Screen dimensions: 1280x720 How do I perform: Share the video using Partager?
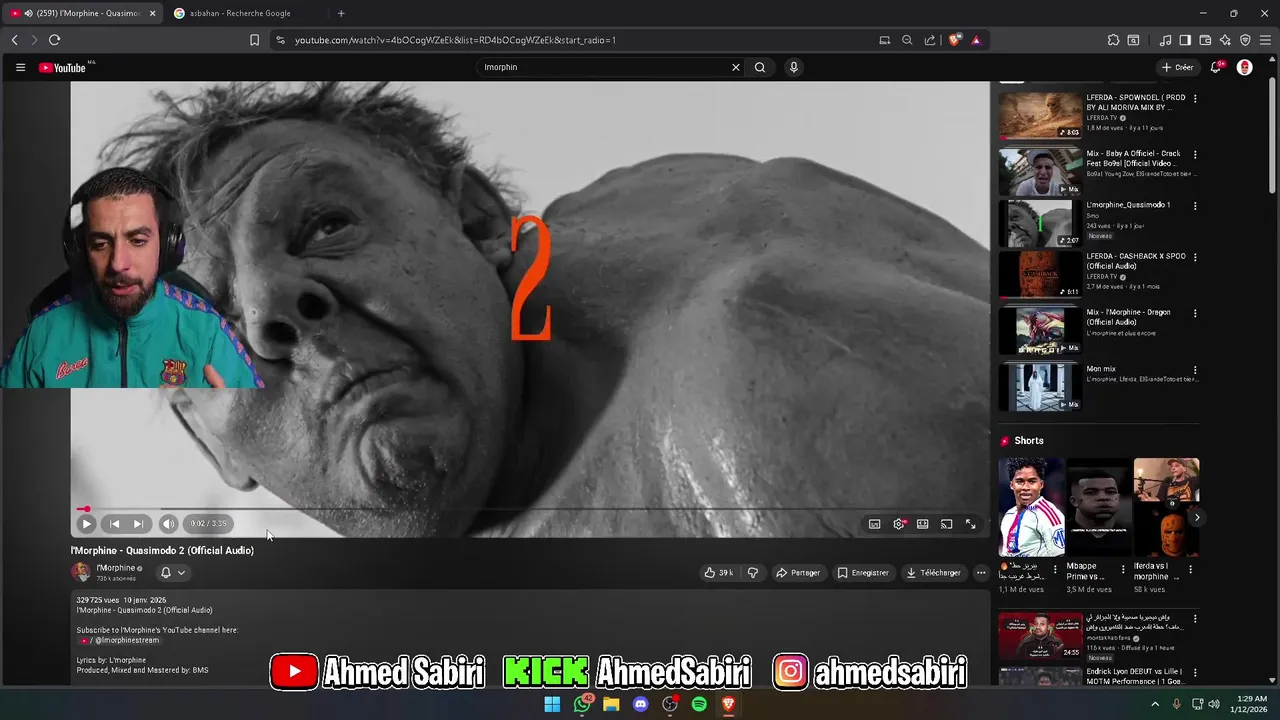coord(798,573)
